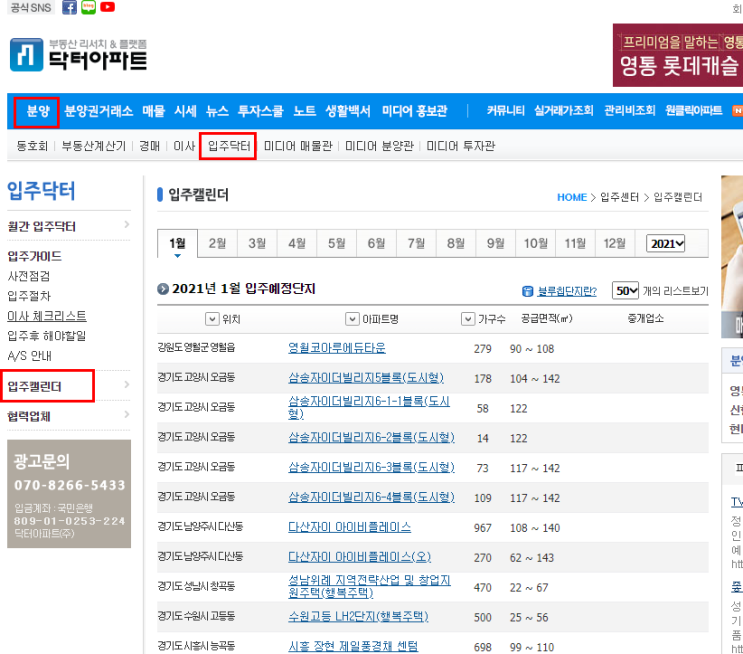Select the 9월 tab

496,244
